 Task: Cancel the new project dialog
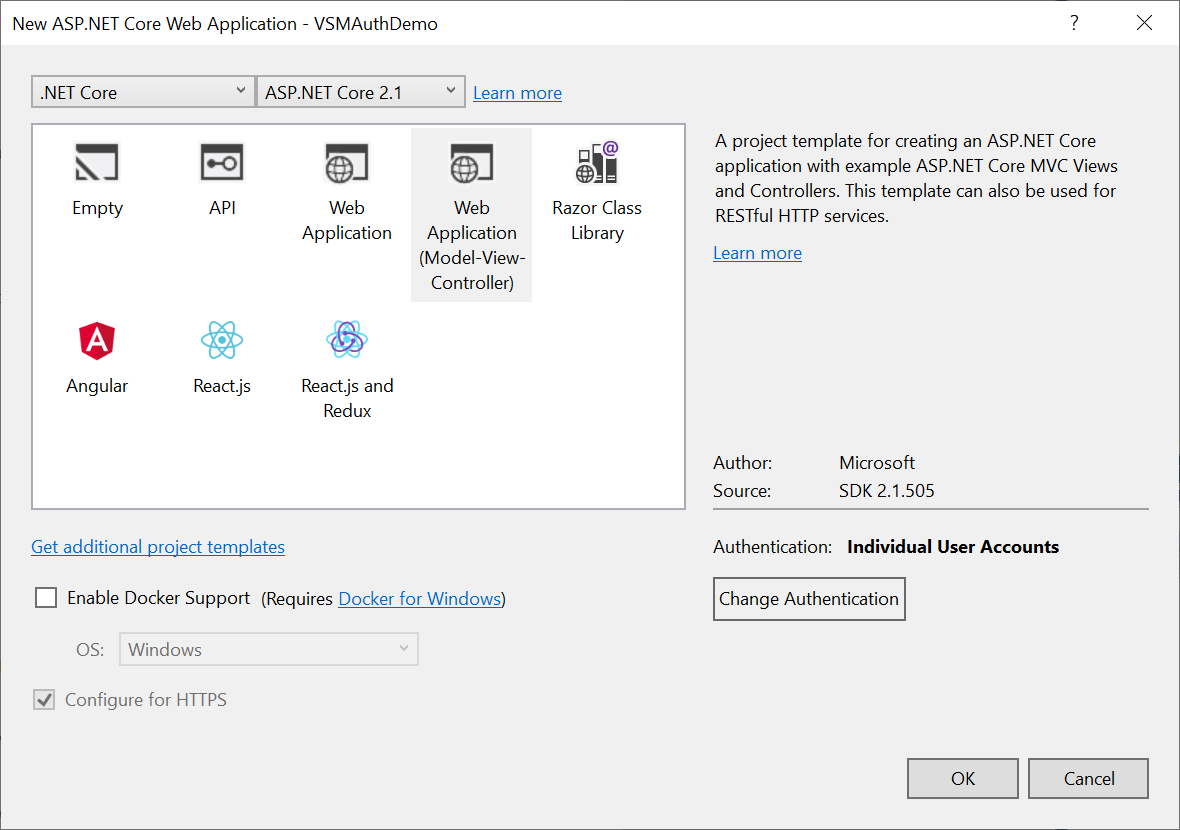coord(1088,779)
